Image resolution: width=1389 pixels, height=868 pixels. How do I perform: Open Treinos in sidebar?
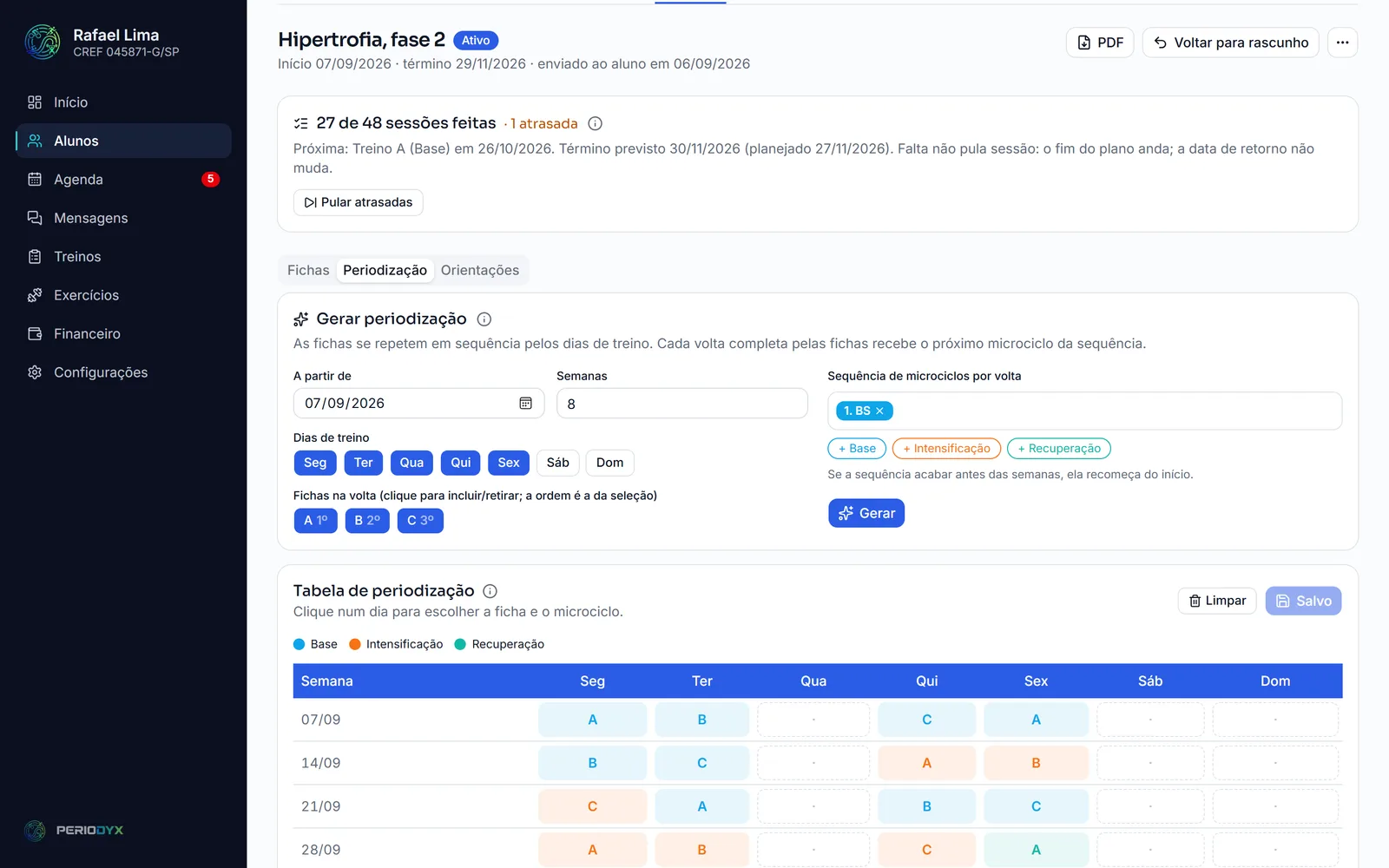[x=123, y=257]
